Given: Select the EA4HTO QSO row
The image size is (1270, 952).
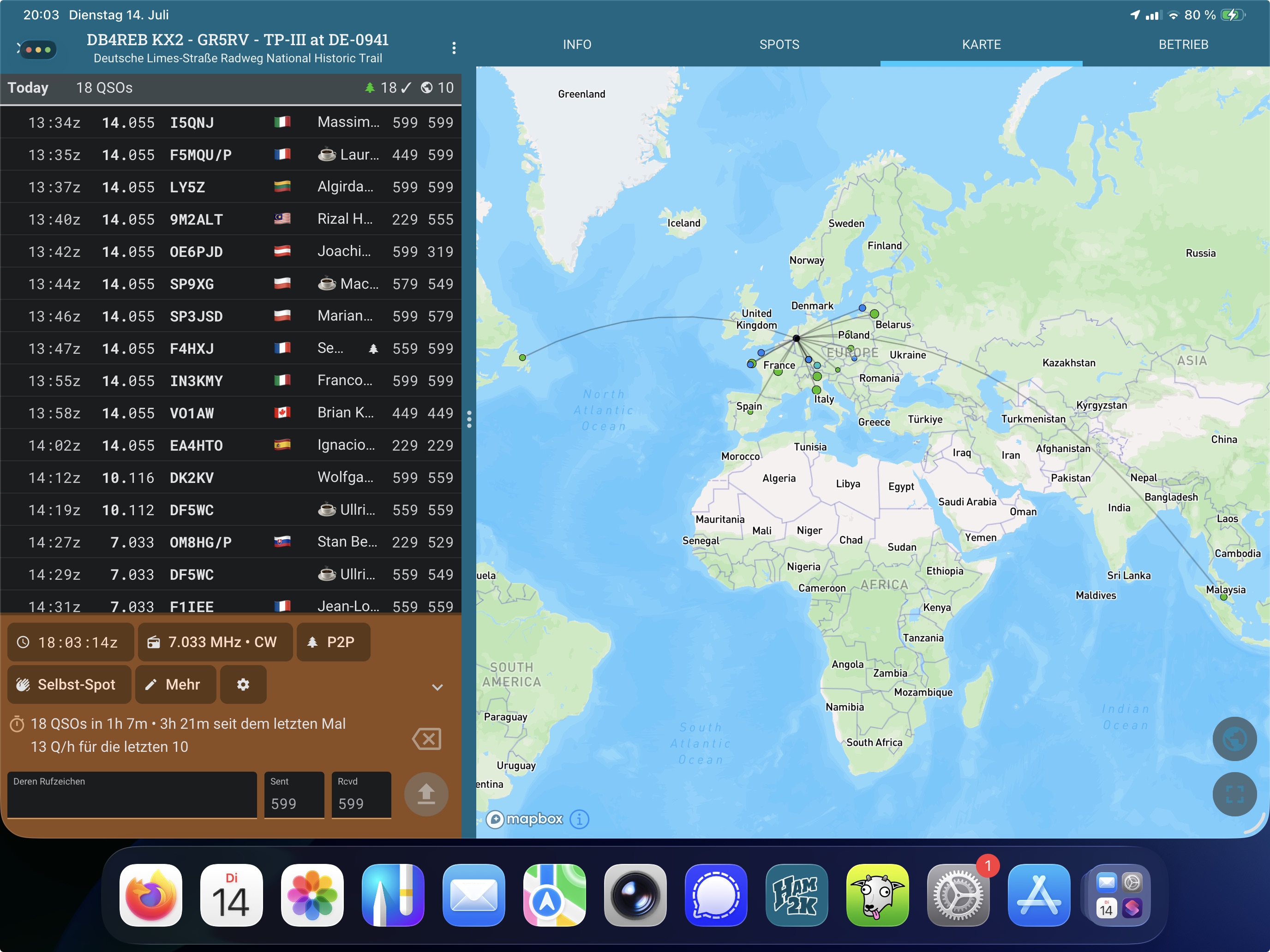Looking at the screenshot, I should [x=231, y=445].
